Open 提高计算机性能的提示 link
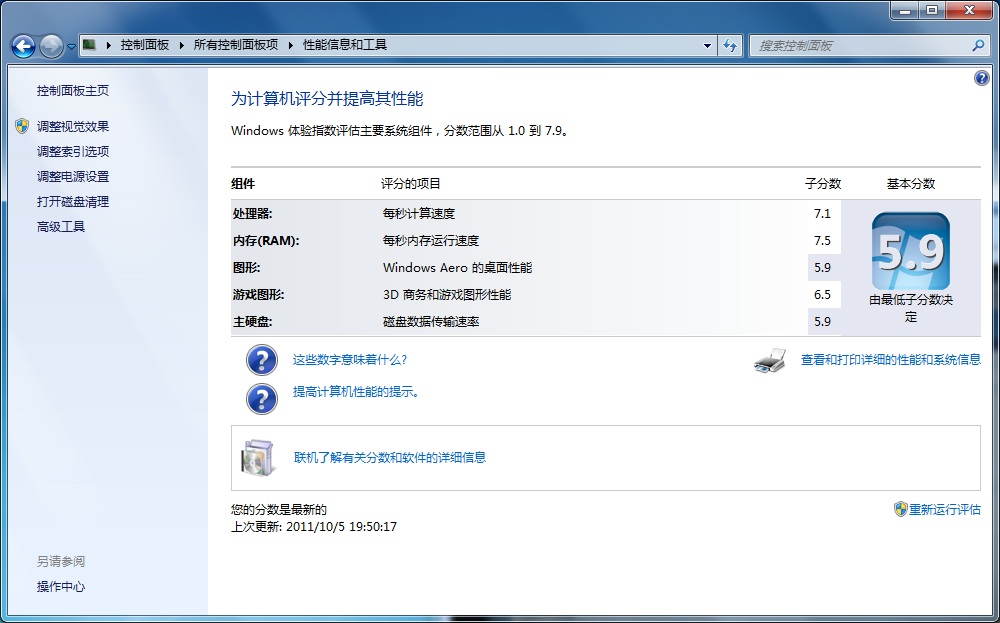This screenshot has height=623, width=1000. (357, 392)
